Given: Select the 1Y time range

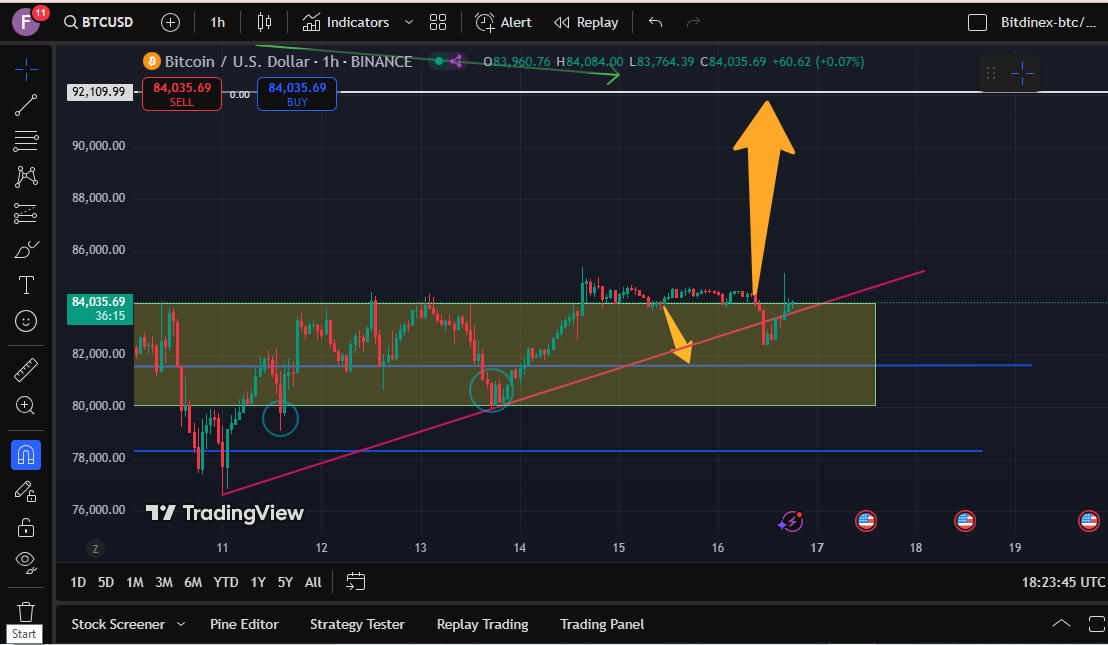Looking at the screenshot, I should (x=258, y=582).
